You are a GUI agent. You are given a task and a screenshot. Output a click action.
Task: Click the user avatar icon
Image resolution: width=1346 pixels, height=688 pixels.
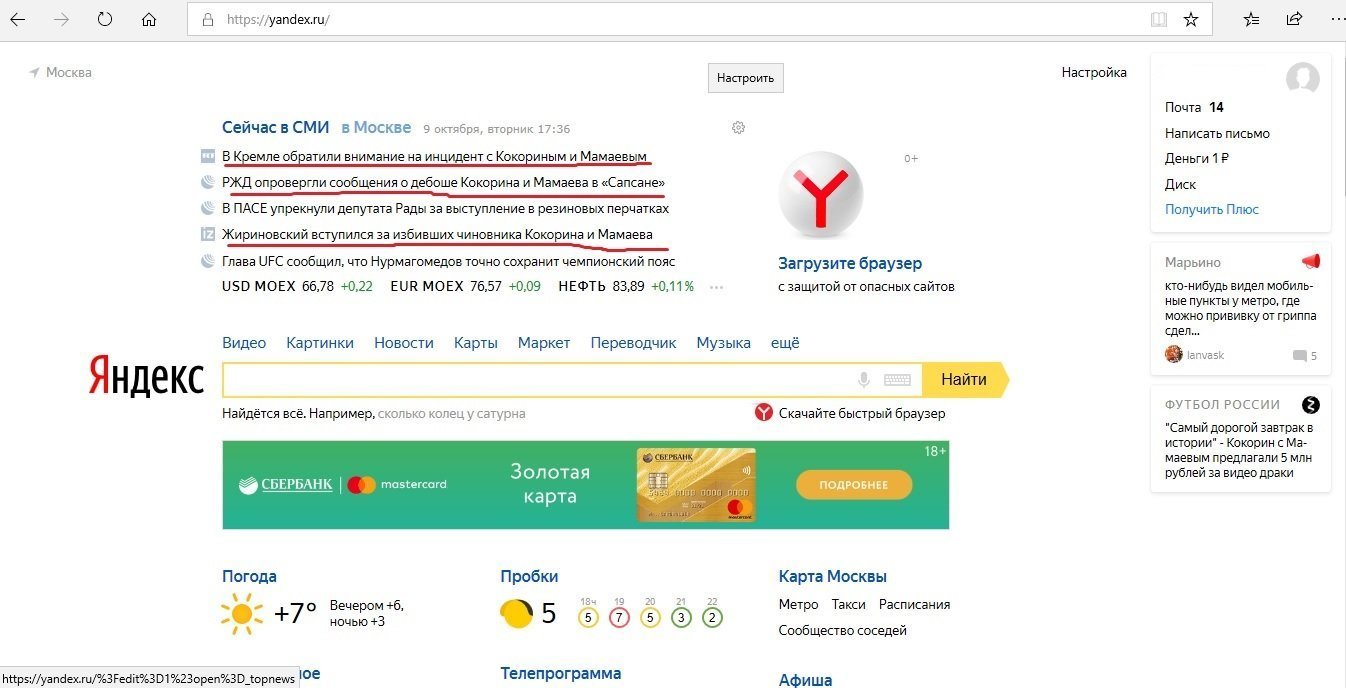point(1302,78)
